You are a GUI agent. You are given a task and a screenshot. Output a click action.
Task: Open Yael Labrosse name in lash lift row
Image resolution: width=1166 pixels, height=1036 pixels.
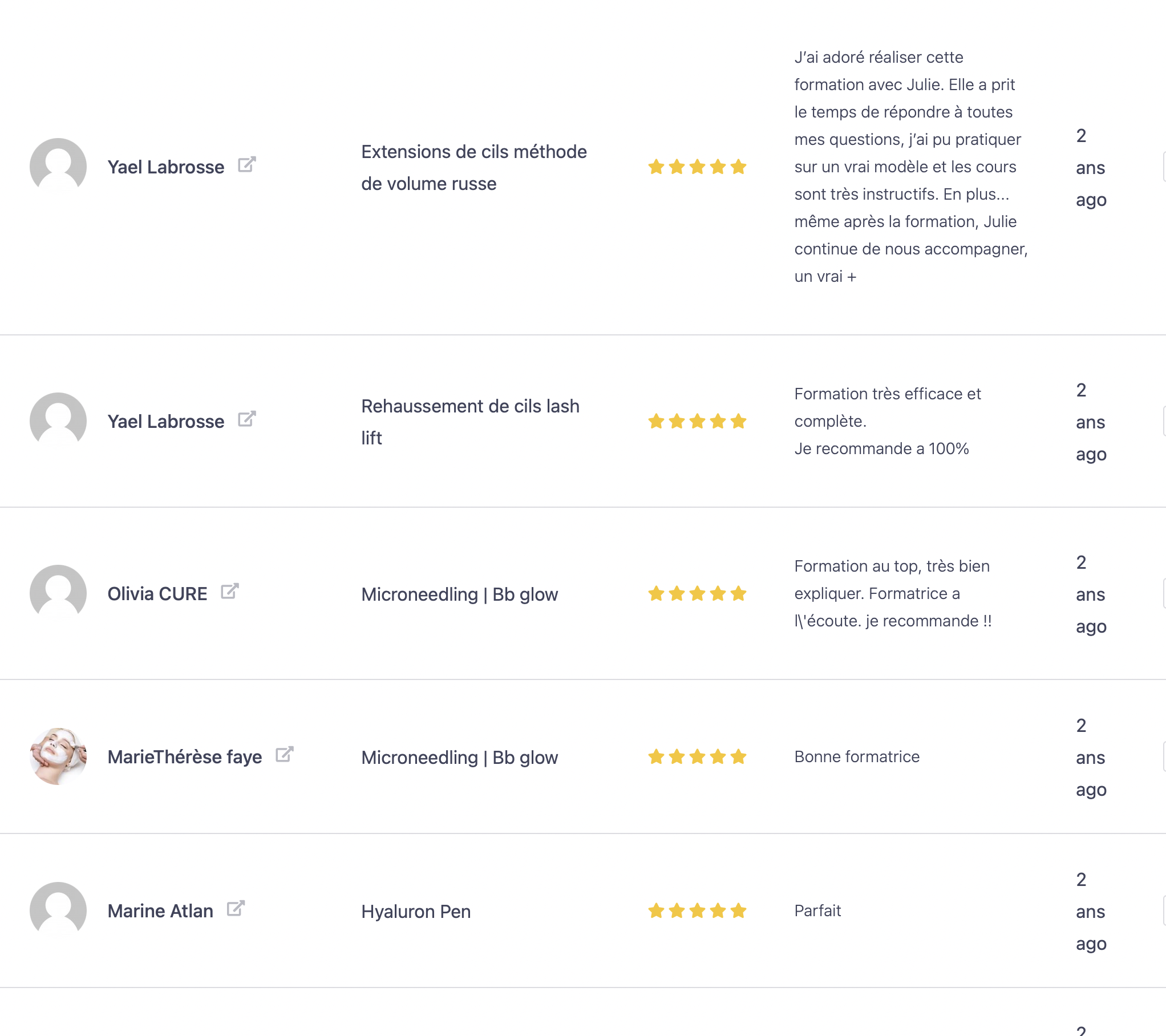click(x=166, y=422)
